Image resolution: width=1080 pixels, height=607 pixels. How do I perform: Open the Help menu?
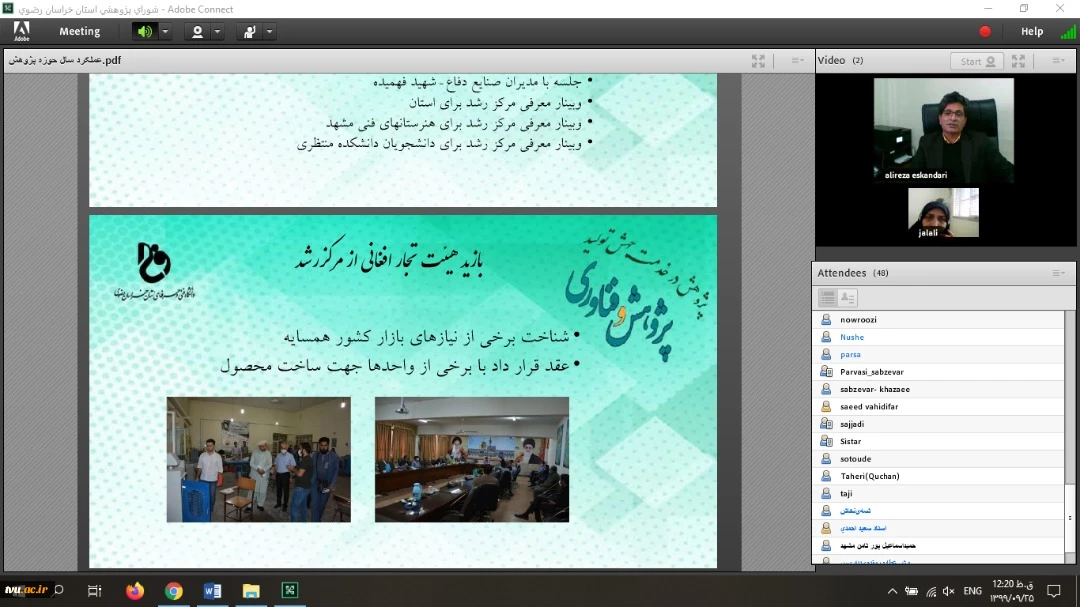tap(1032, 32)
